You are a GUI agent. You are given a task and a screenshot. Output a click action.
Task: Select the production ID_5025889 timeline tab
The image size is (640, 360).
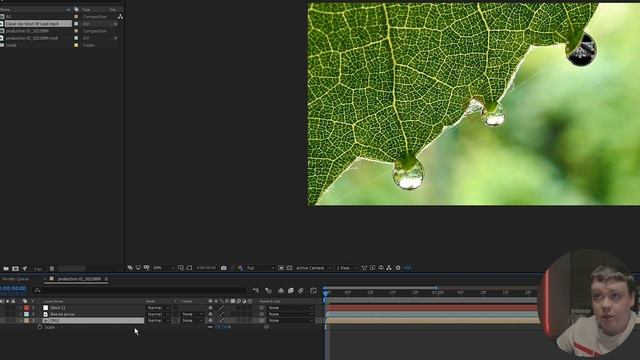pos(79,279)
